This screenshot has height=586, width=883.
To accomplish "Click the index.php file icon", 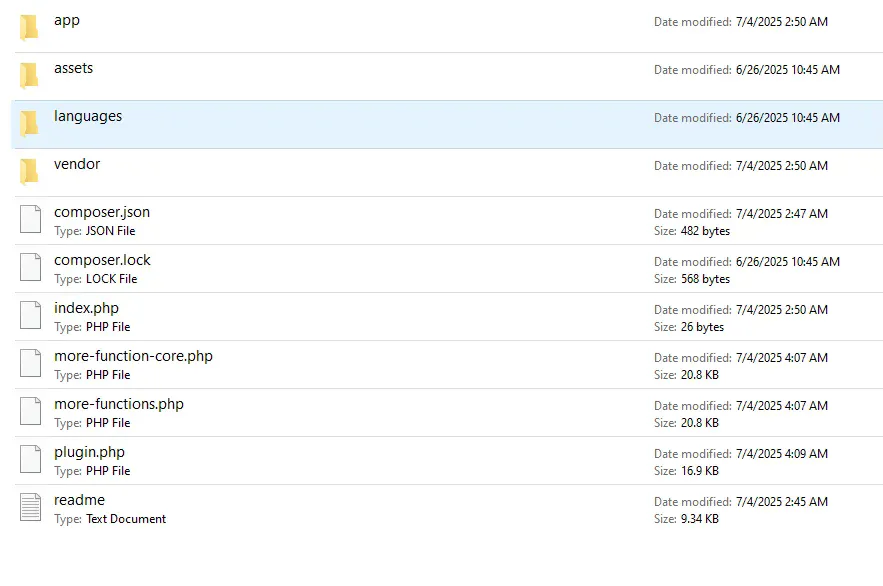I will click(x=31, y=316).
